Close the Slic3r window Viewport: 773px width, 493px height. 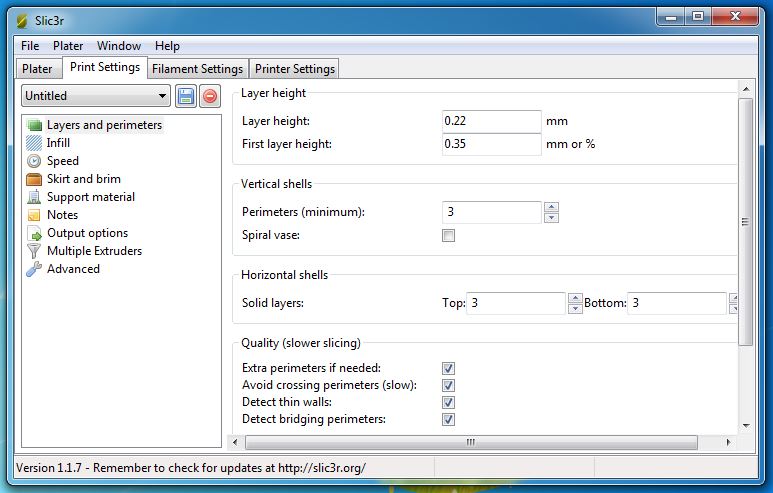pos(736,17)
